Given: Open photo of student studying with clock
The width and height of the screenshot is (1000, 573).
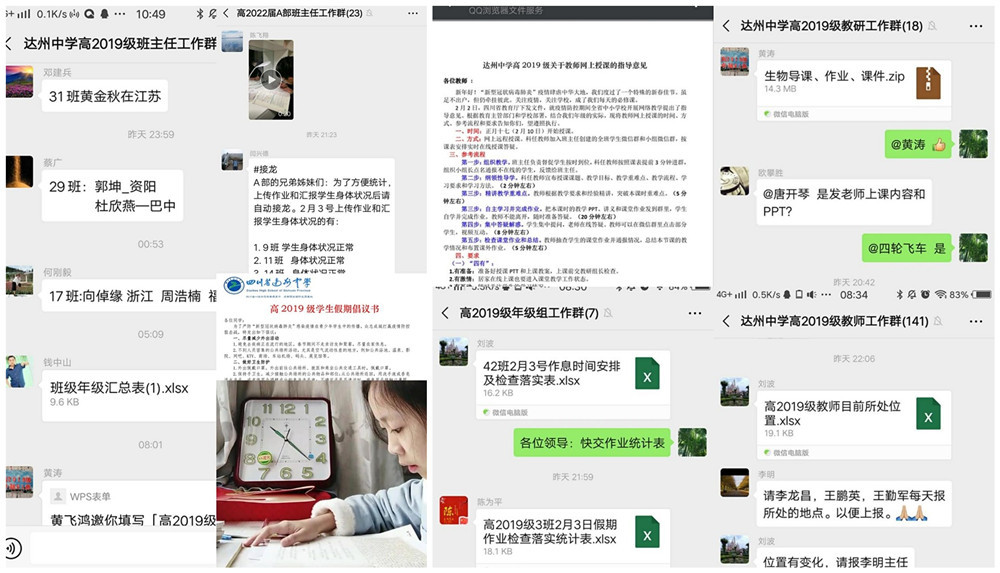Looking at the screenshot, I should click(x=321, y=473).
